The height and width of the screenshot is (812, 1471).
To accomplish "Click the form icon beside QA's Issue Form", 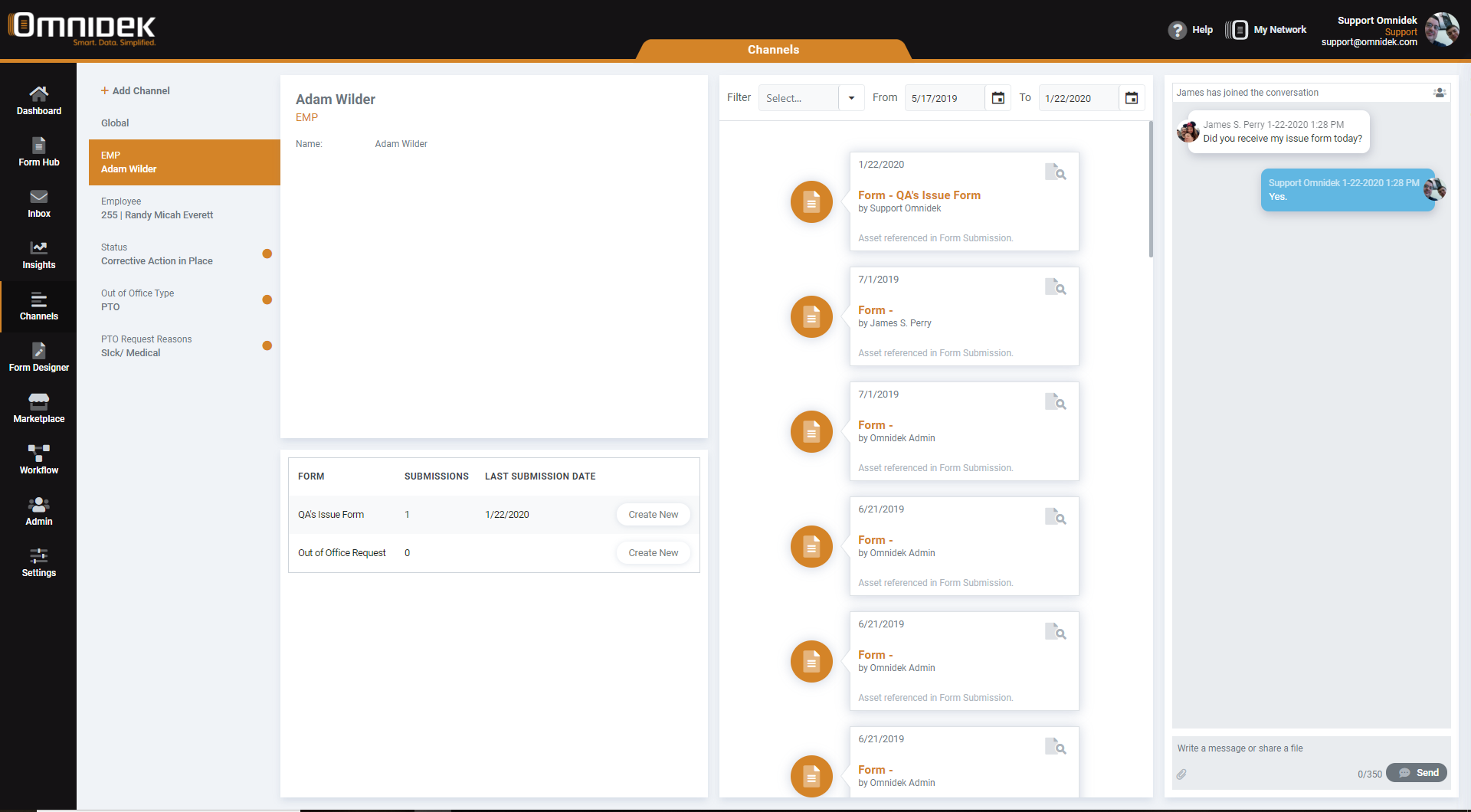I will pyautogui.click(x=811, y=201).
